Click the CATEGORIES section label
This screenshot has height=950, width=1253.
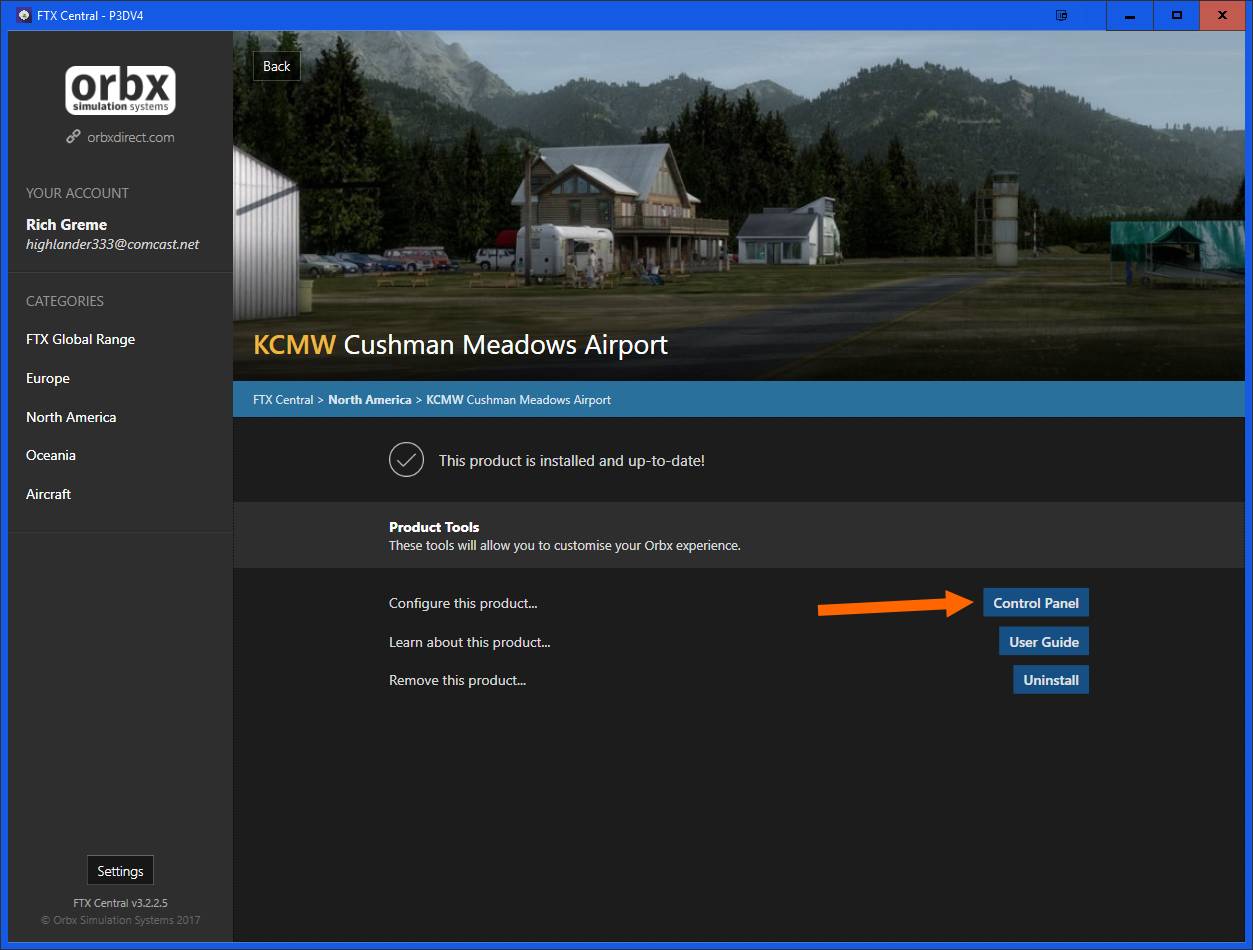pyautogui.click(x=65, y=301)
